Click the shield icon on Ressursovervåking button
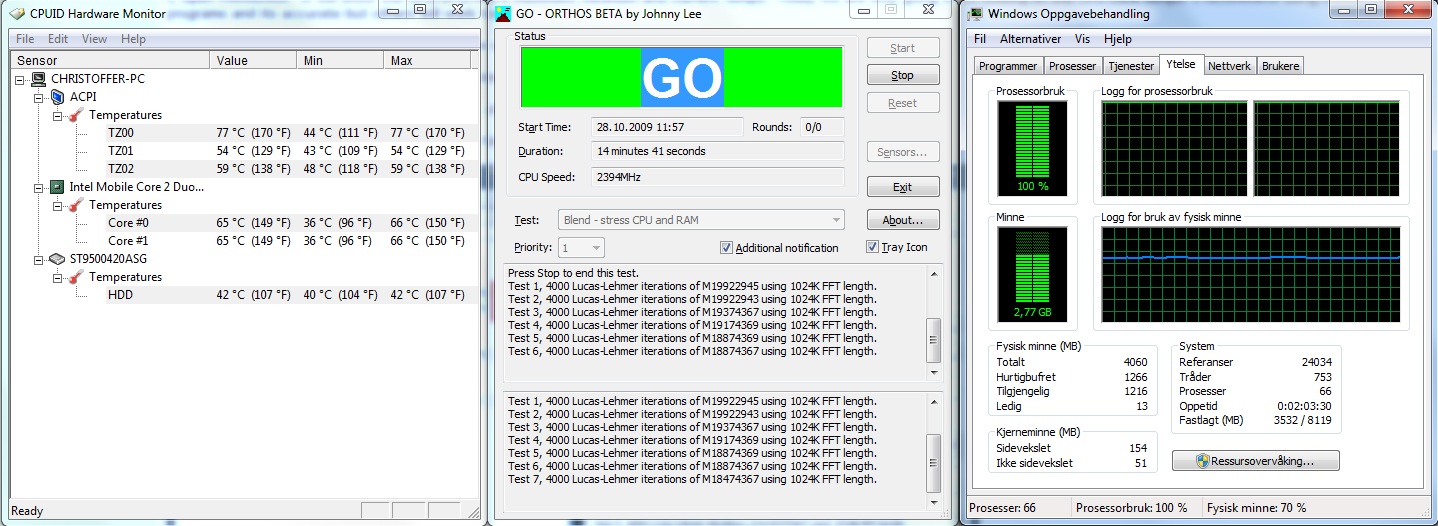Viewport: 1438px width, 526px height. point(1203,461)
